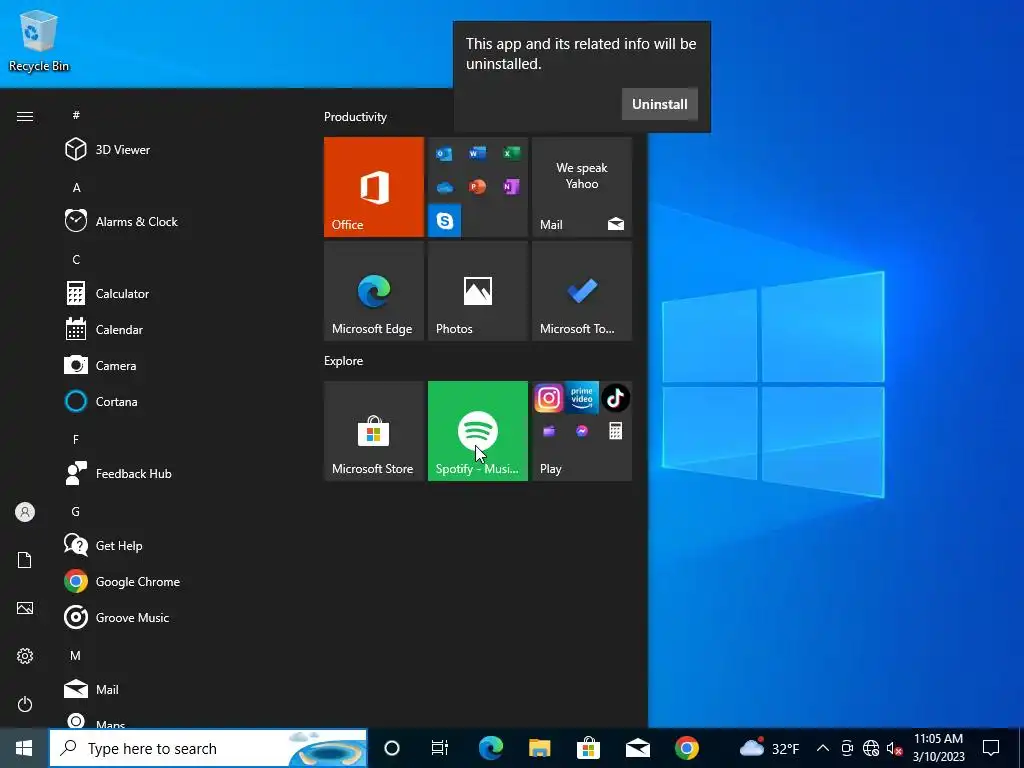Open Prime Video icon in Play folder
This screenshot has height=768, width=1024.
coord(582,398)
